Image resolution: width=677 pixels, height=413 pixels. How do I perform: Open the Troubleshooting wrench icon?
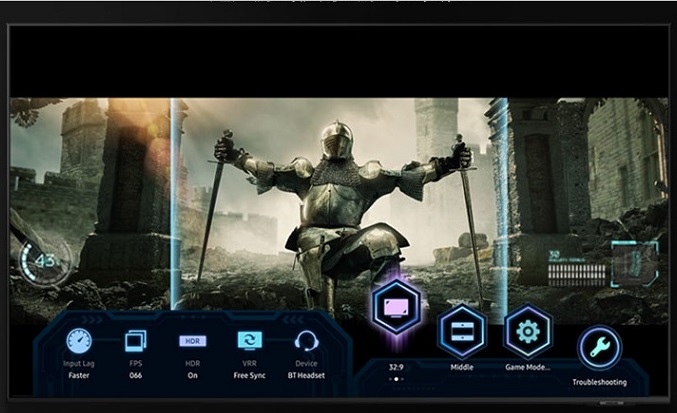click(599, 348)
